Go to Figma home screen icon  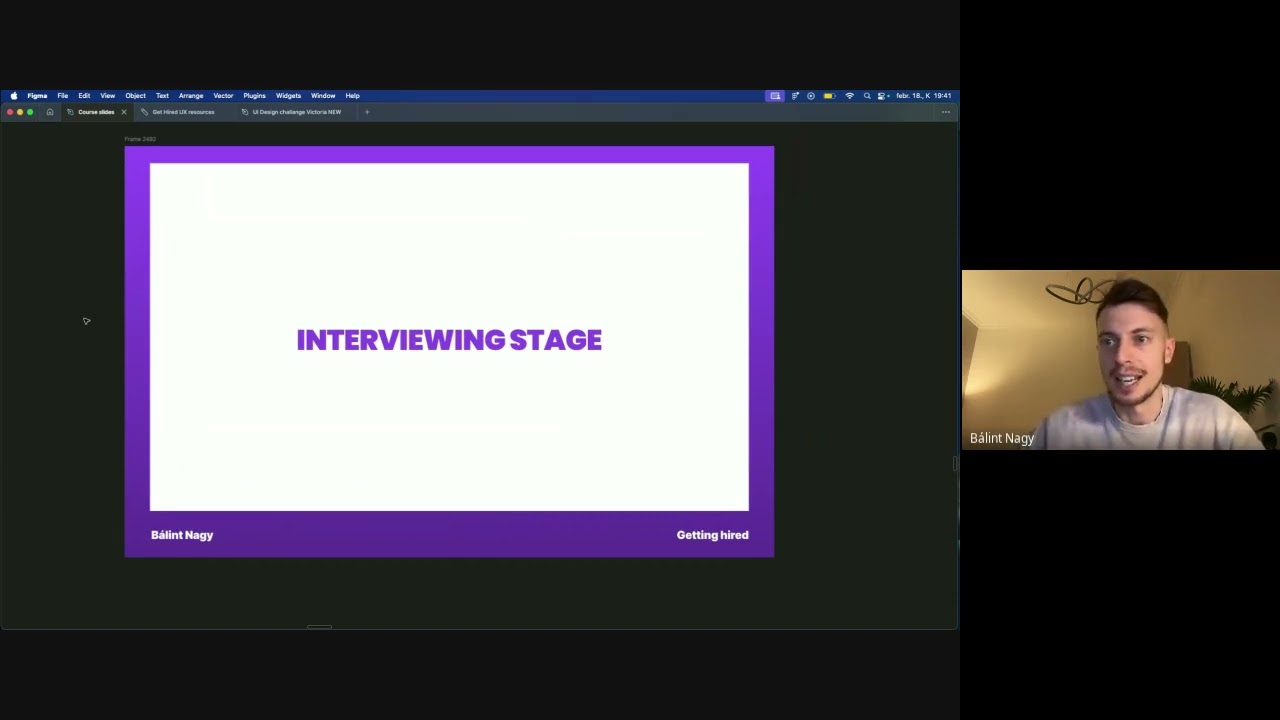50,112
